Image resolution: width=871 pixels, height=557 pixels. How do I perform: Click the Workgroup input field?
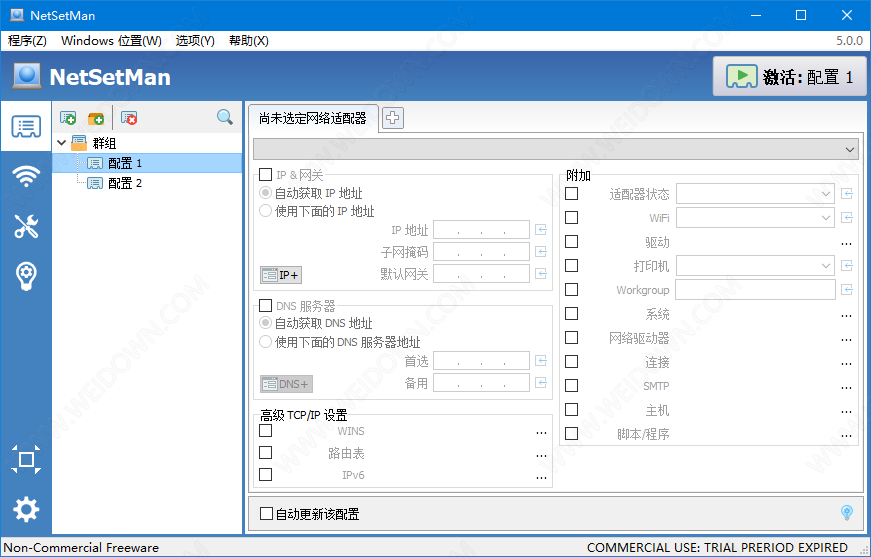click(755, 290)
